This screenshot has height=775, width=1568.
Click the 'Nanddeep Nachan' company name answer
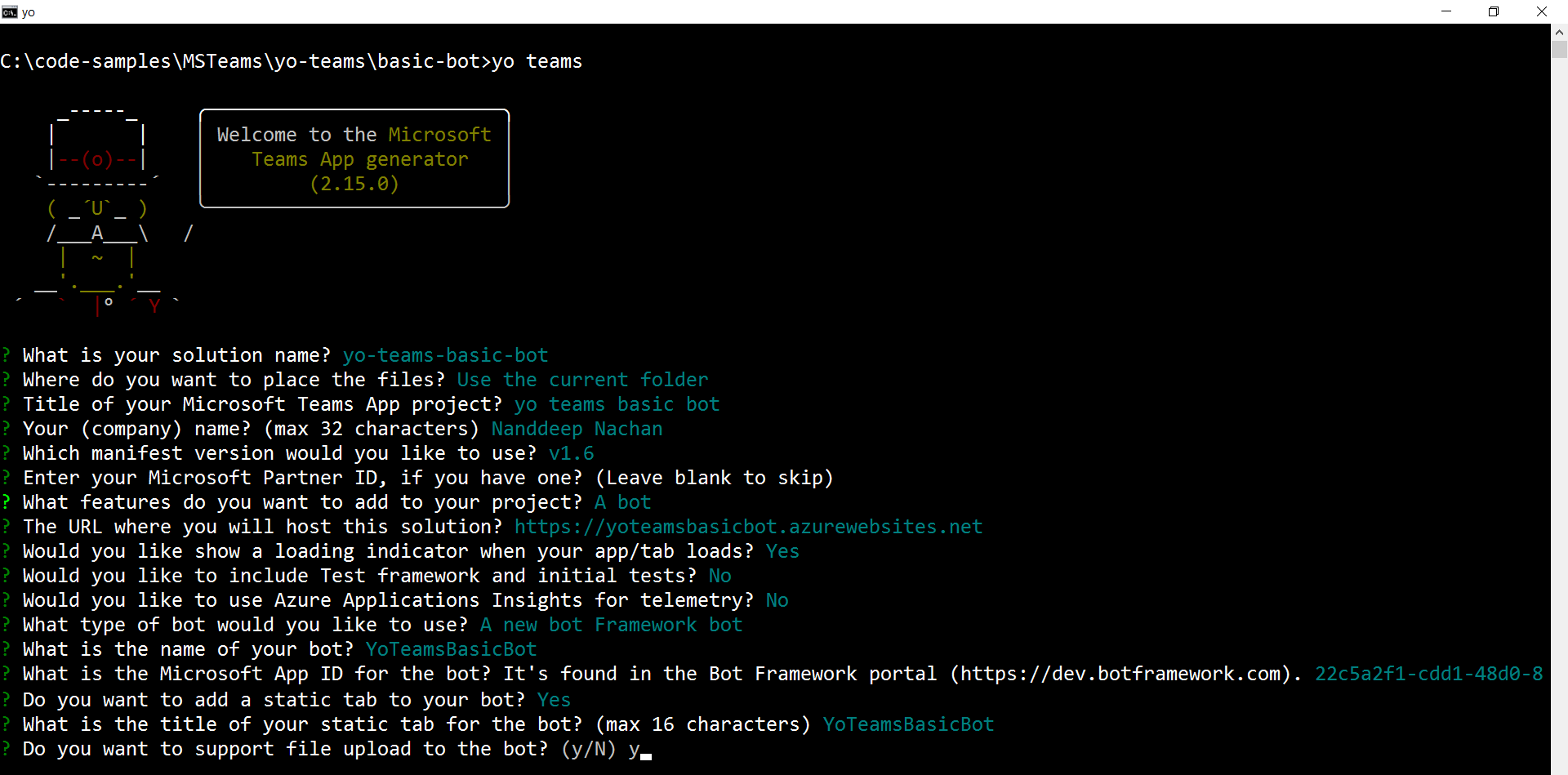[577, 429]
